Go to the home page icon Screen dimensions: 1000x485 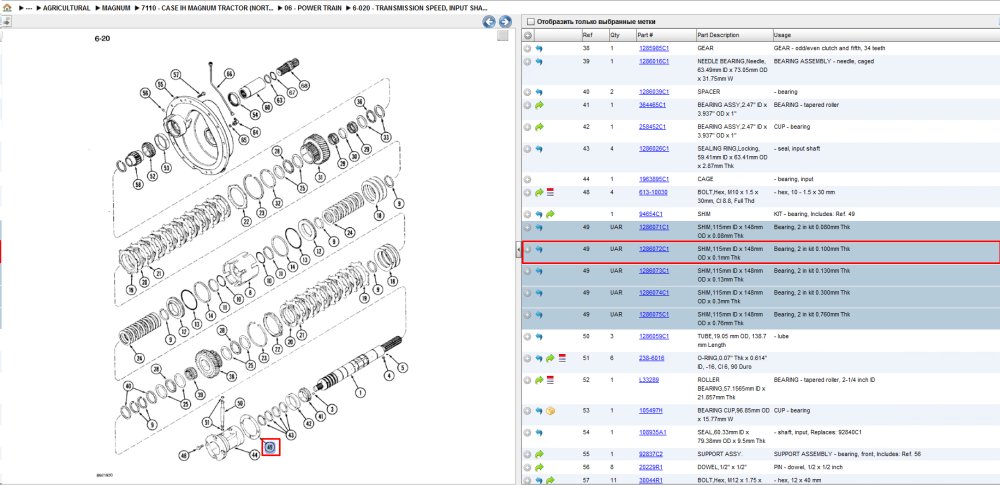click(7, 8)
